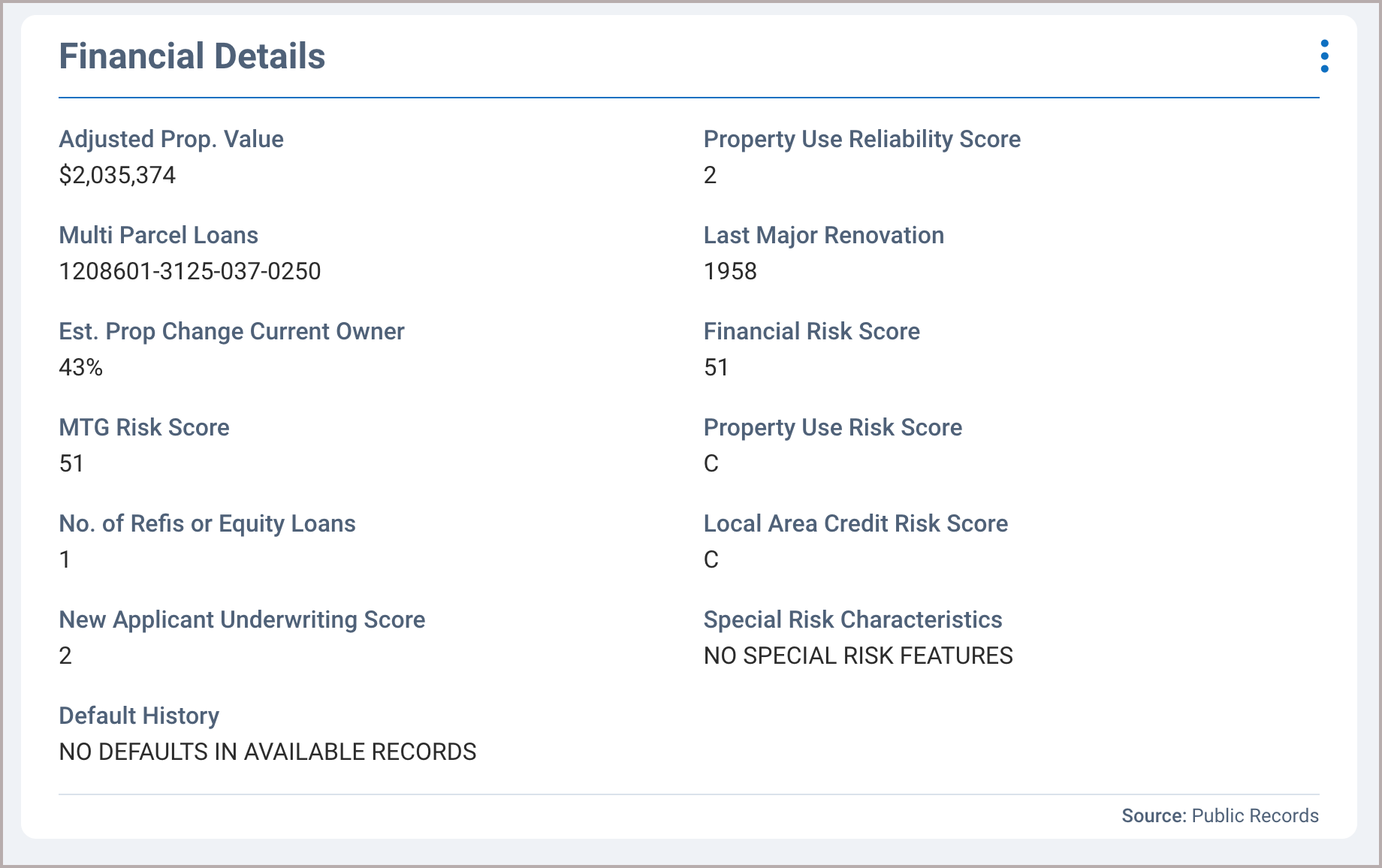Select the NO SPECIAL RISK FEATURES text

pos(858,656)
